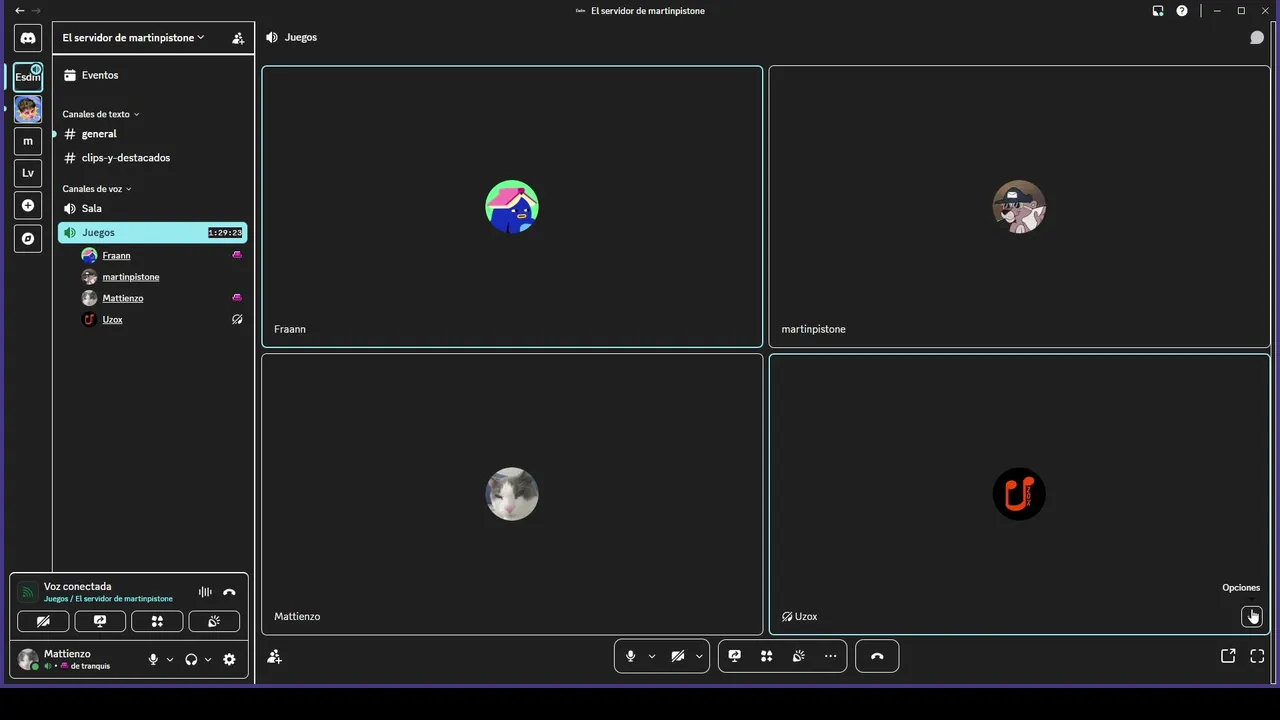Launch activities from call toolbar

click(767, 656)
